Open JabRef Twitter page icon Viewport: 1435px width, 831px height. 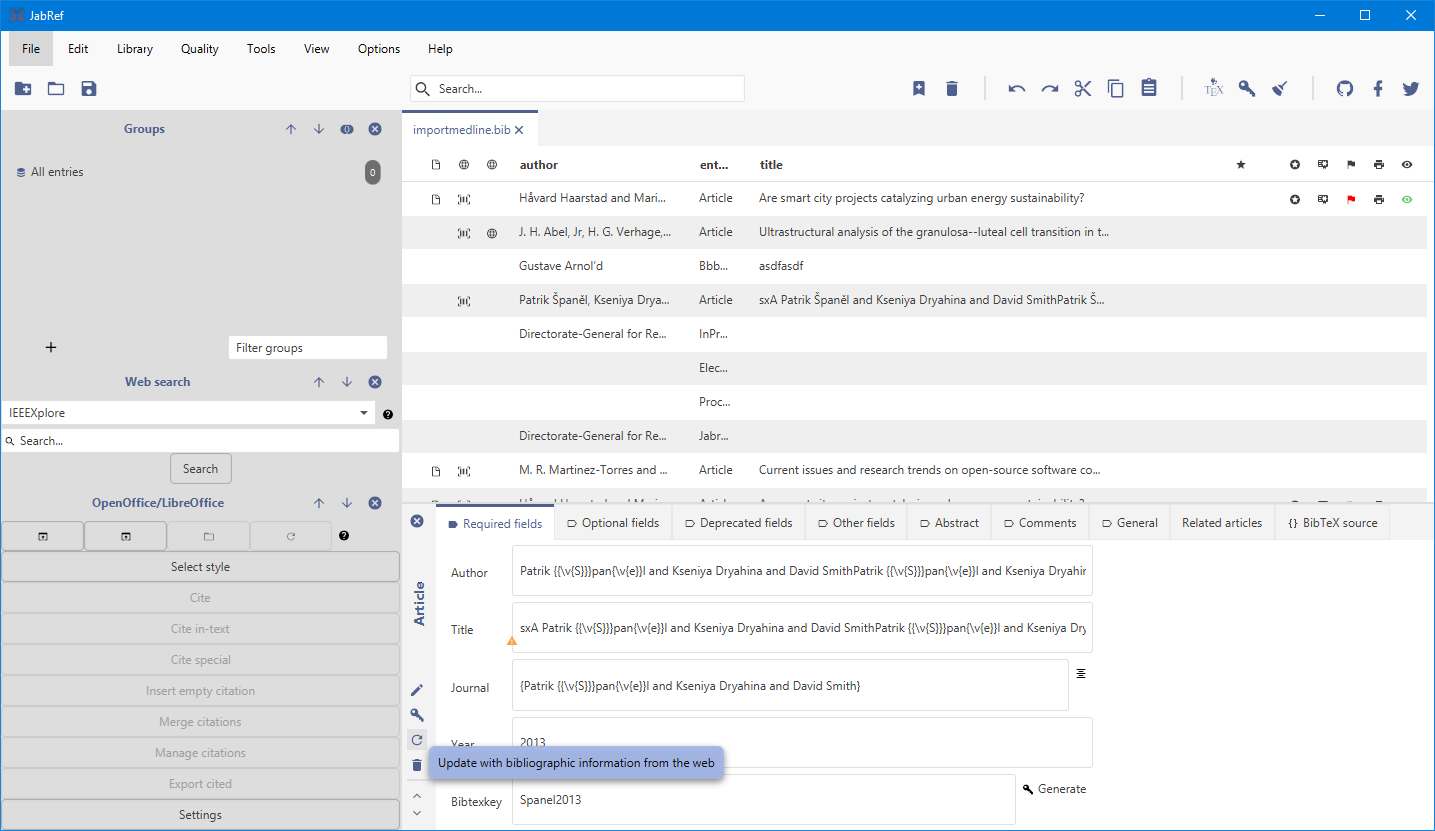[x=1411, y=89]
